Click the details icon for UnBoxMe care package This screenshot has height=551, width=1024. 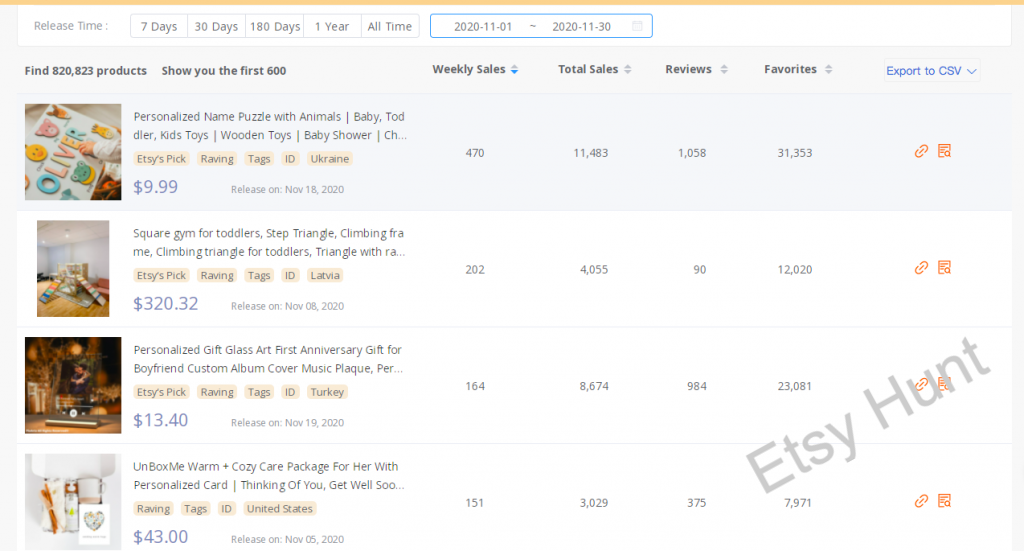[944, 501]
